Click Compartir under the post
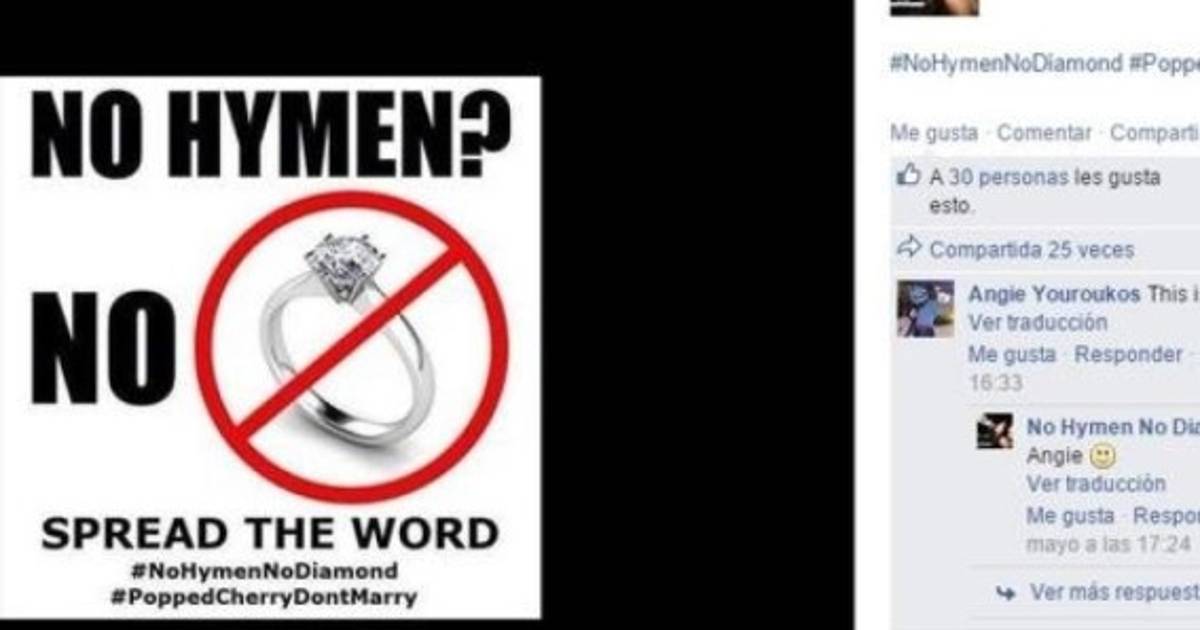This screenshot has width=1200, height=630. [x=1155, y=133]
